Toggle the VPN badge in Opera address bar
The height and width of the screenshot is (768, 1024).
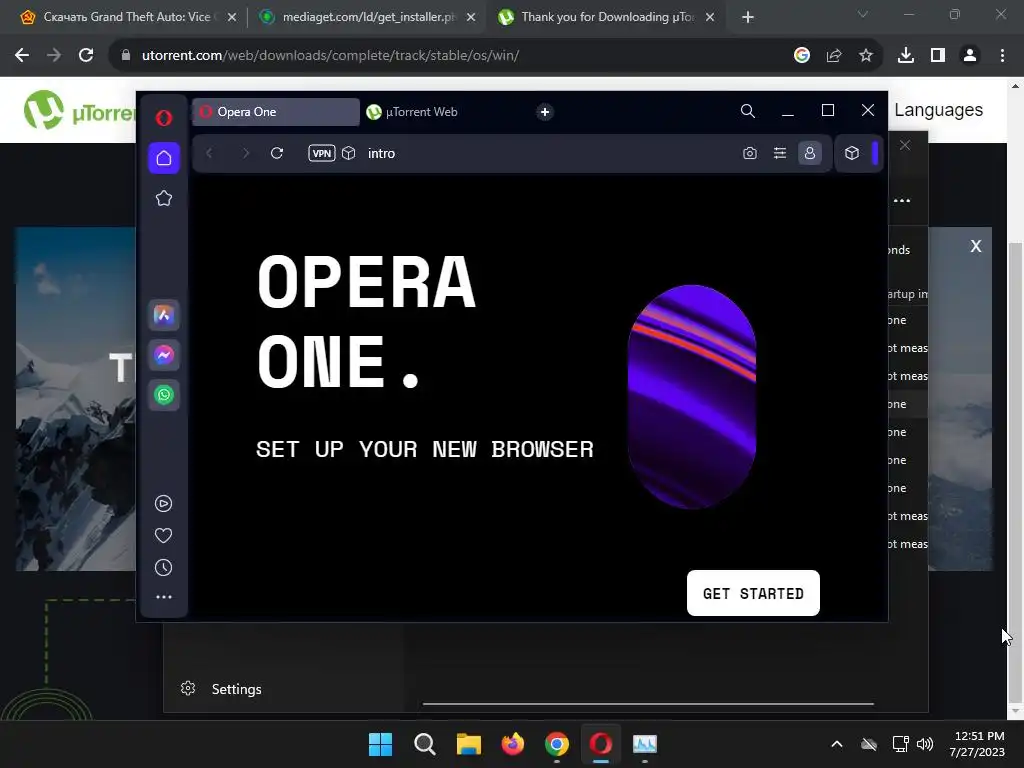(x=321, y=153)
